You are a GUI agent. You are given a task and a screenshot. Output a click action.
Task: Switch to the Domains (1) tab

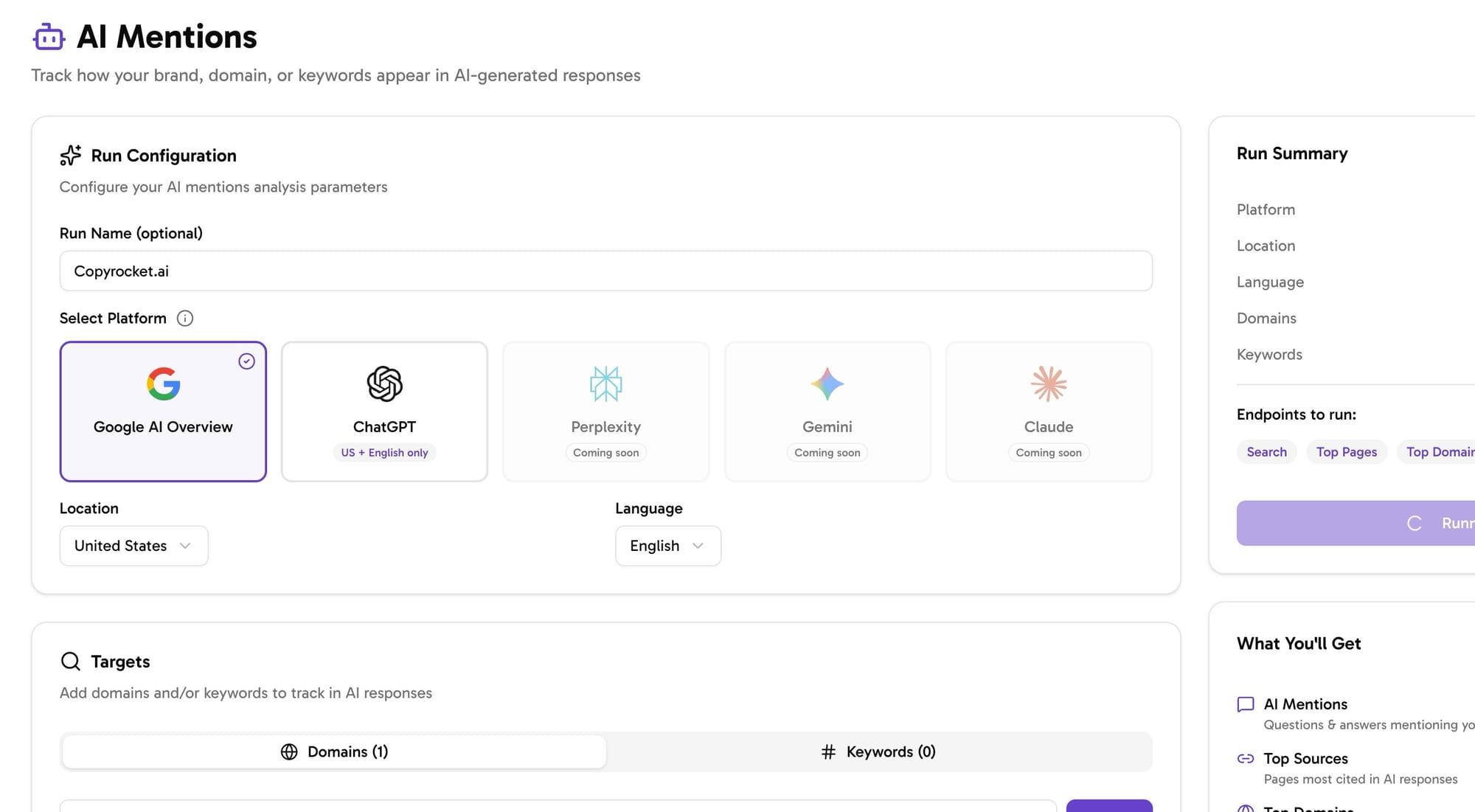[x=334, y=752]
